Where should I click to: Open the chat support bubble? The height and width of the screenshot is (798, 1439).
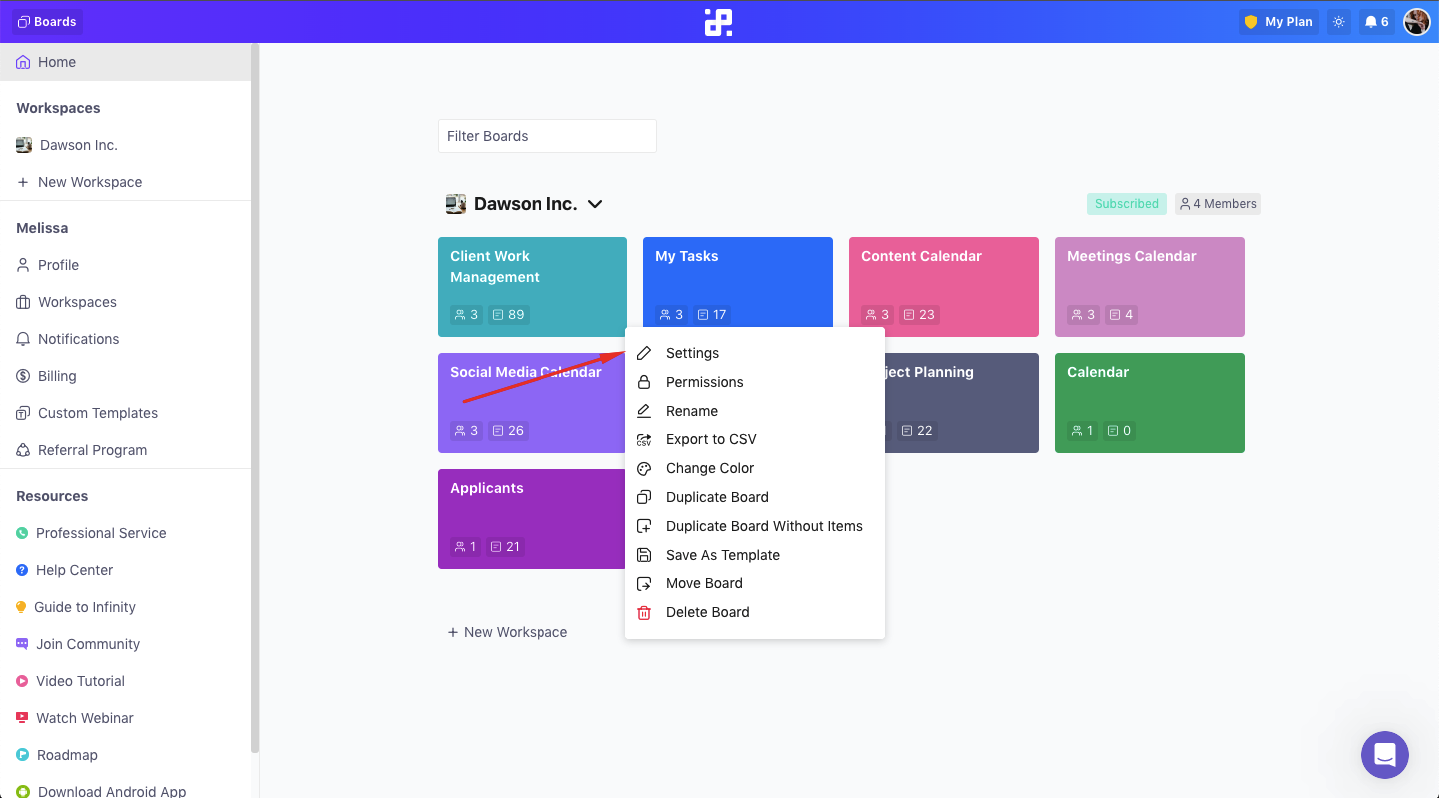point(1384,755)
